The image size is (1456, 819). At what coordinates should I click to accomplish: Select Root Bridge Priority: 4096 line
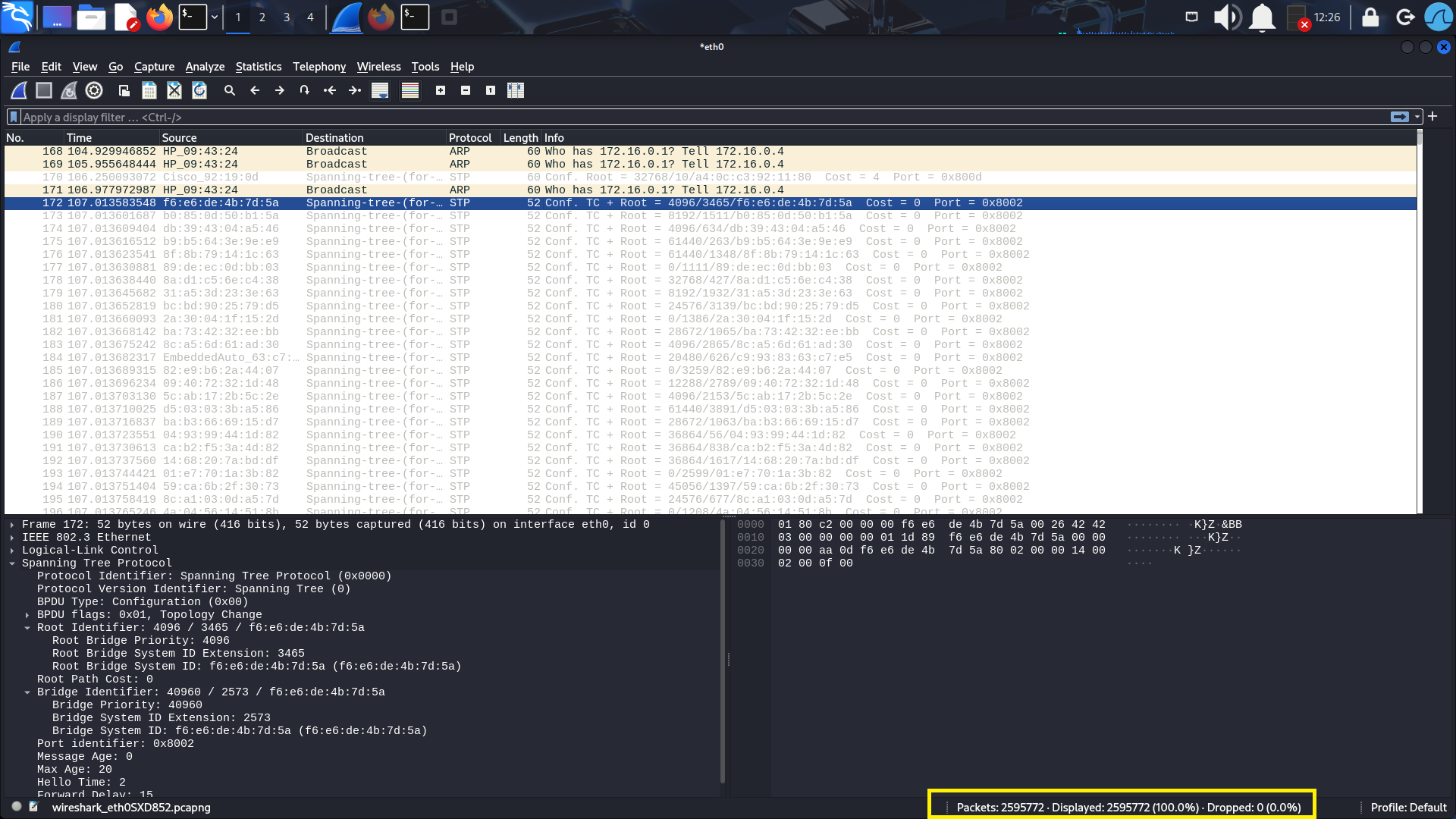coord(140,641)
